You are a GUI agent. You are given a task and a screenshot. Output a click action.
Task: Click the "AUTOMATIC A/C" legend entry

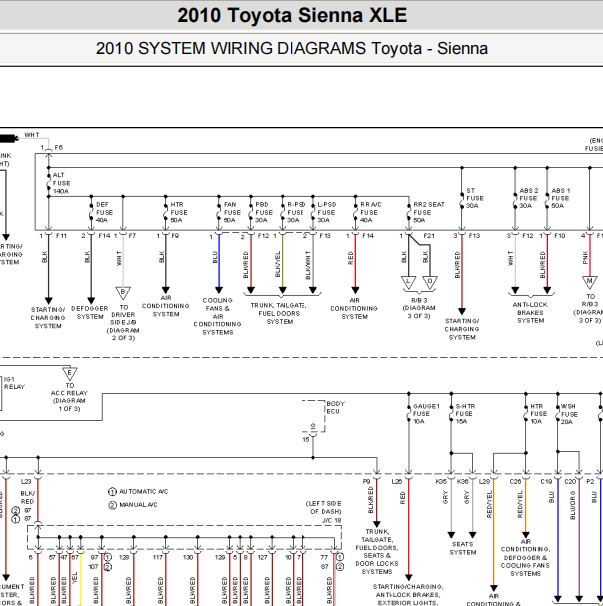pos(138,492)
